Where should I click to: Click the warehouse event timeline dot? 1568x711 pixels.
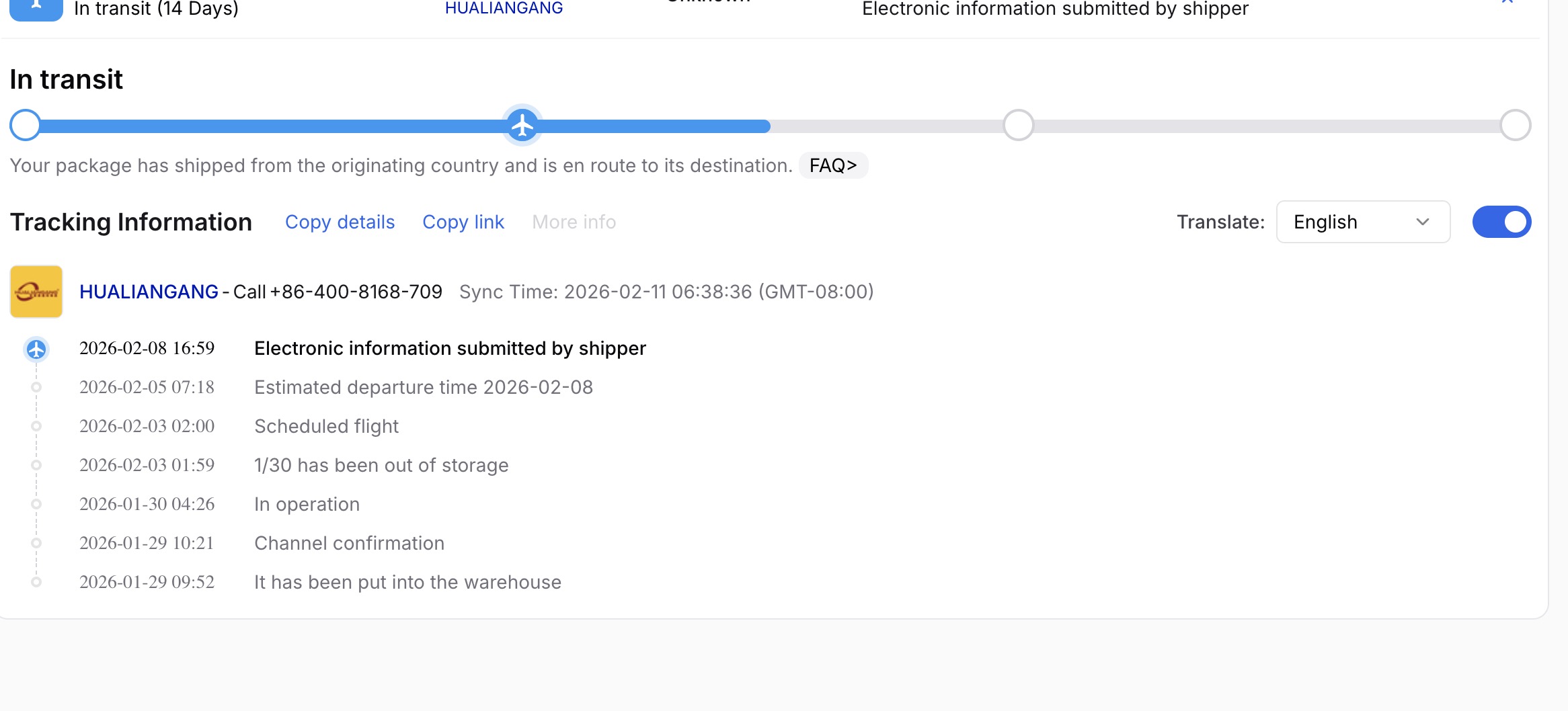(x=36, y=582)
